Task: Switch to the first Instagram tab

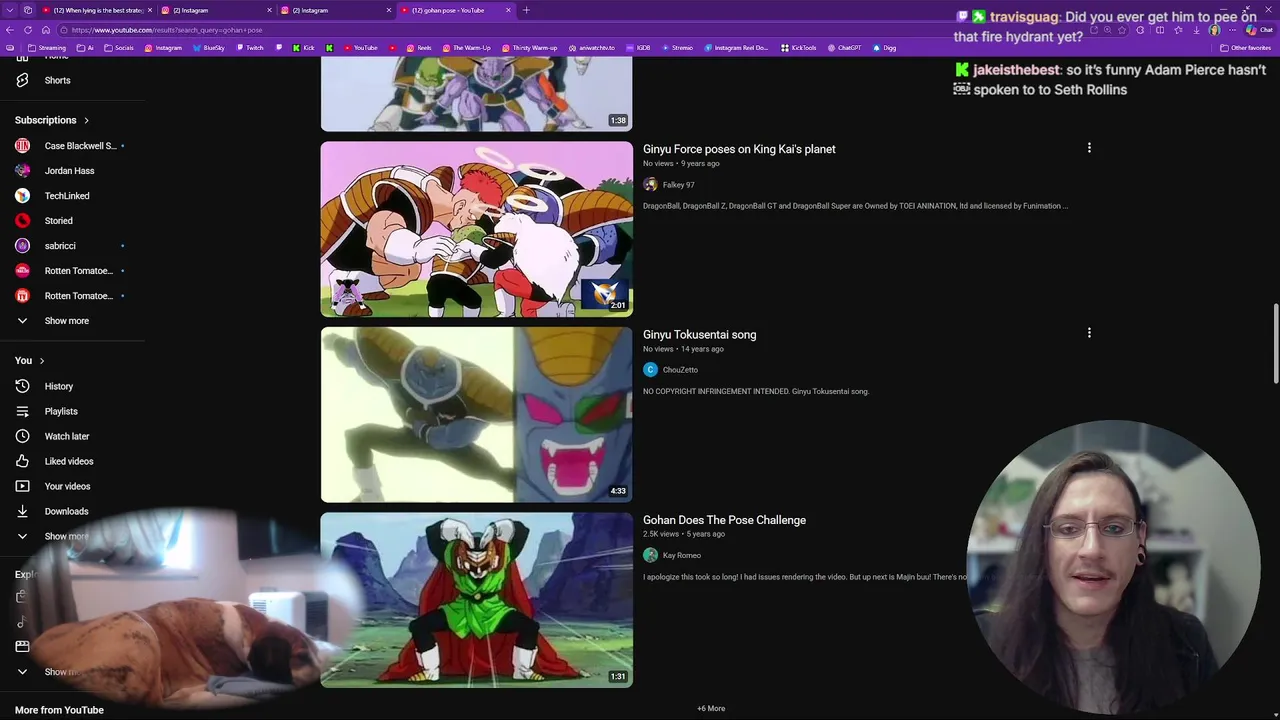Action: tap(216, 10)
